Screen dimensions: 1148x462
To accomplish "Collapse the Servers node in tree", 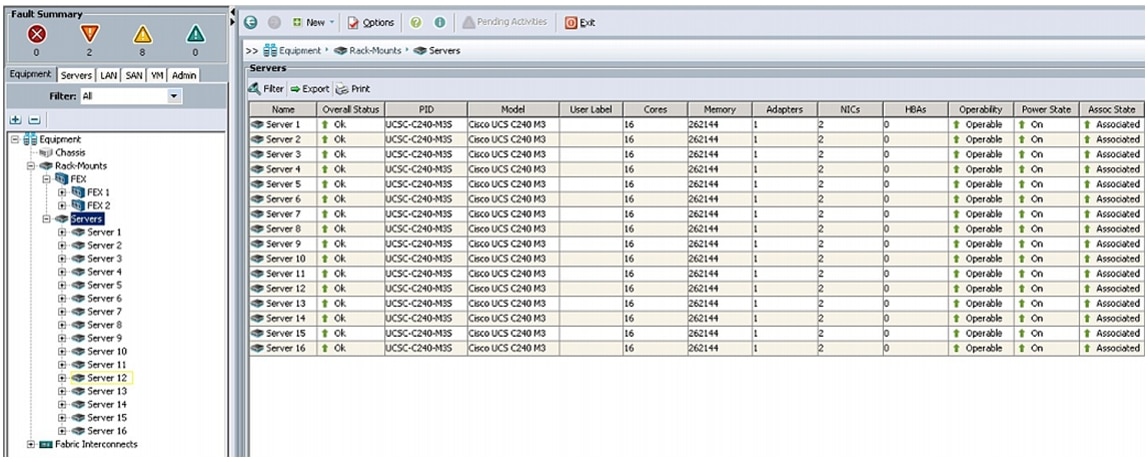I will [x=47, y=219].
